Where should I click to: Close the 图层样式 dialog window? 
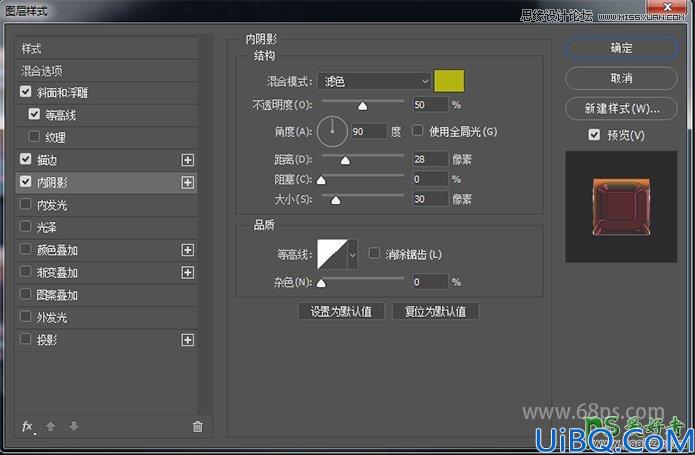(x=668, y=7)
